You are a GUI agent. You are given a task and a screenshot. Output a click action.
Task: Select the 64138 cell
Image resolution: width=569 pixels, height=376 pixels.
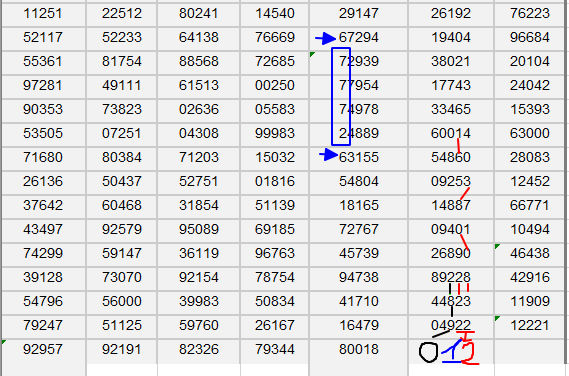[x=198, y=38]
